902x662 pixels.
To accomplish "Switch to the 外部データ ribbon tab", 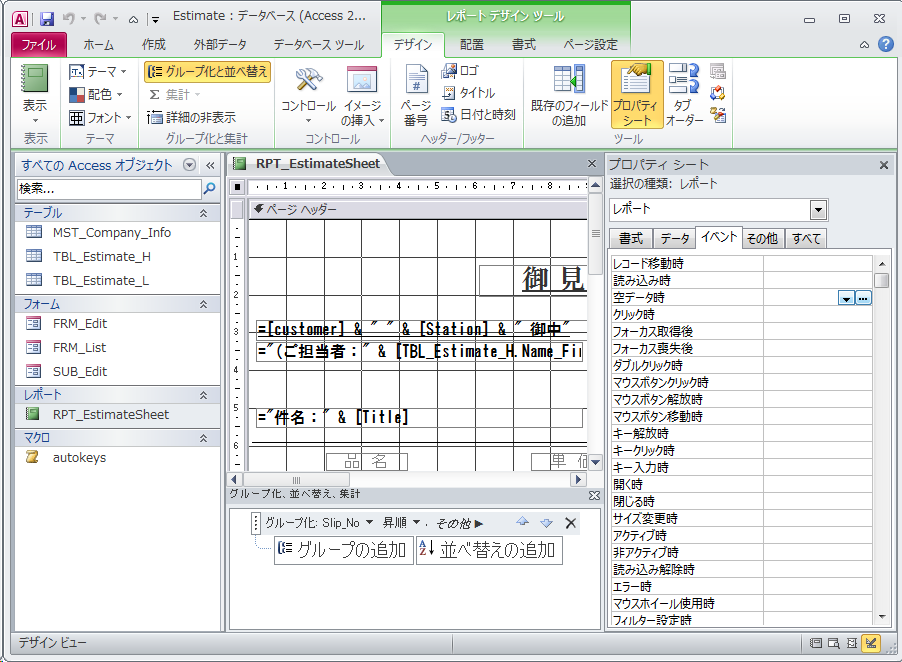I will tap(220, 44).
